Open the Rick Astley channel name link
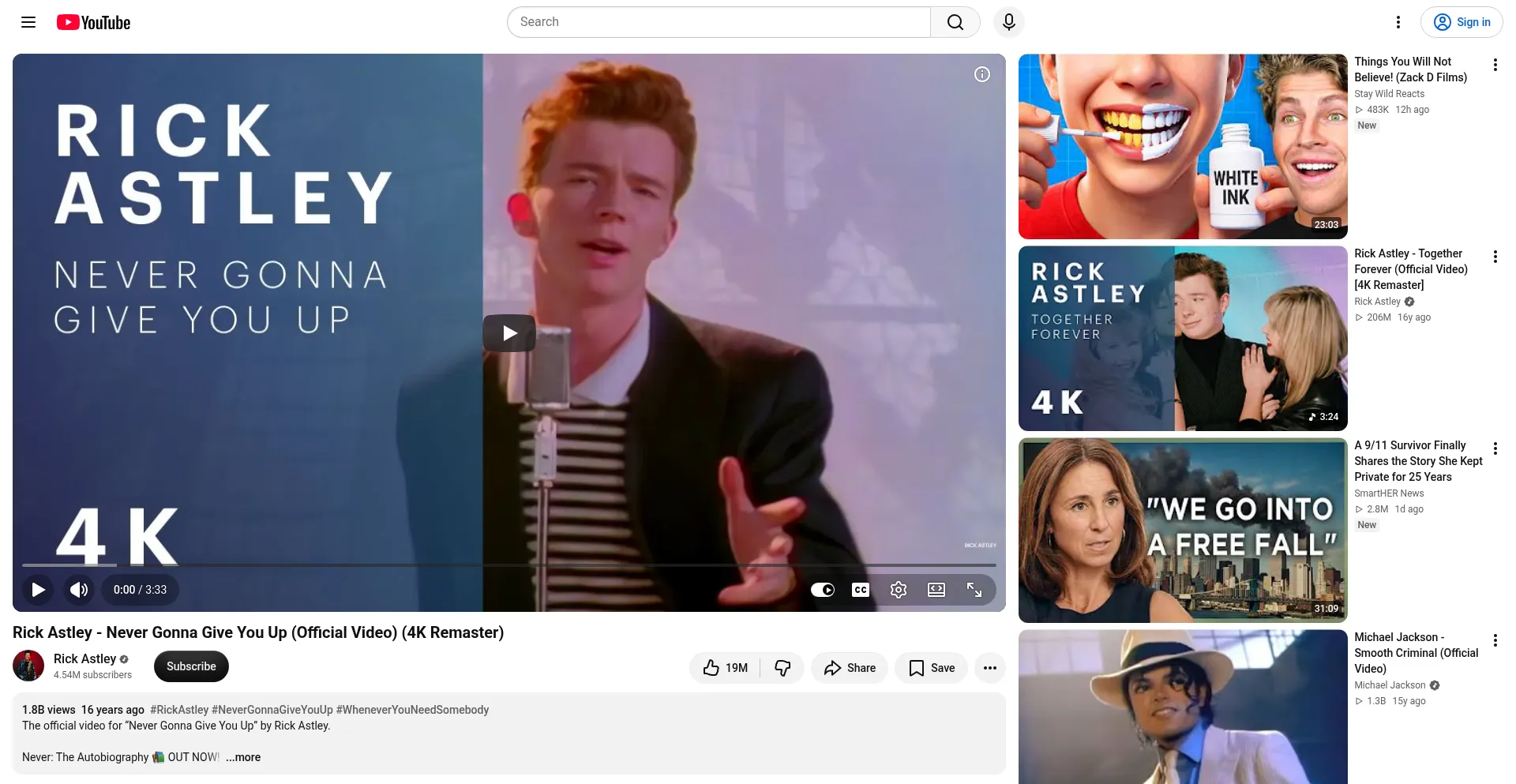 pyautogui.click(x=84, y=658)
